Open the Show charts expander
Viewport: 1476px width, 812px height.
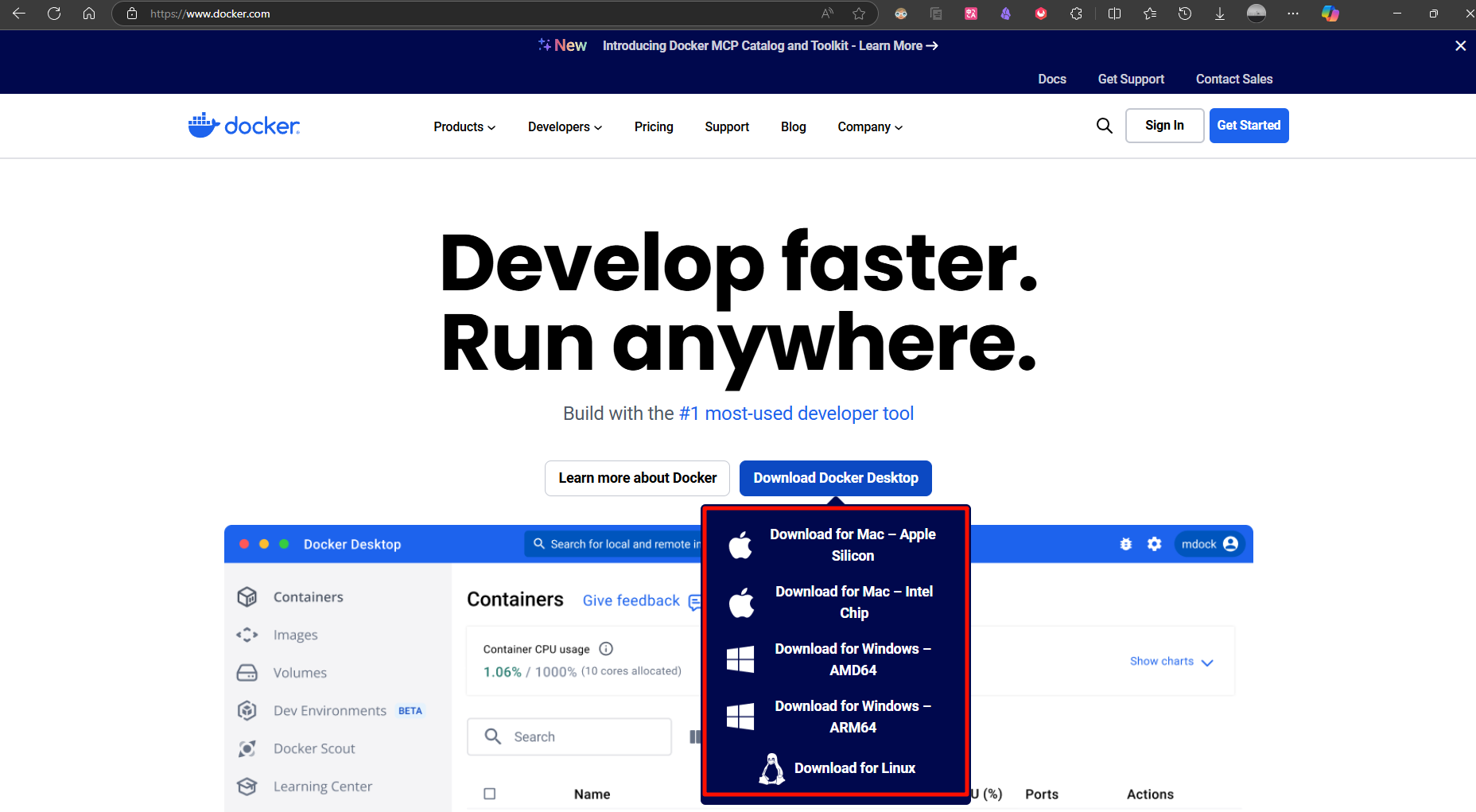1171,661
